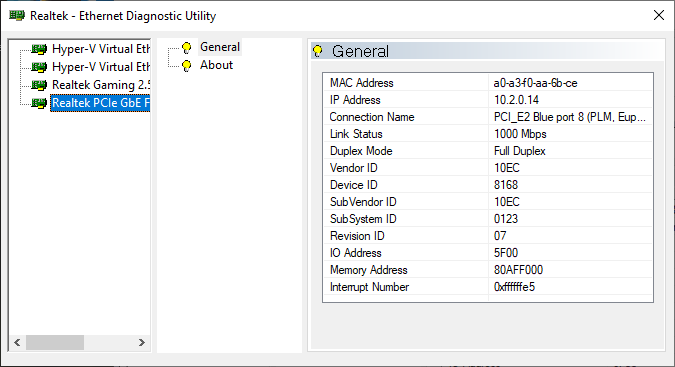Click the lightbulb icon beside About tree item

186,66
